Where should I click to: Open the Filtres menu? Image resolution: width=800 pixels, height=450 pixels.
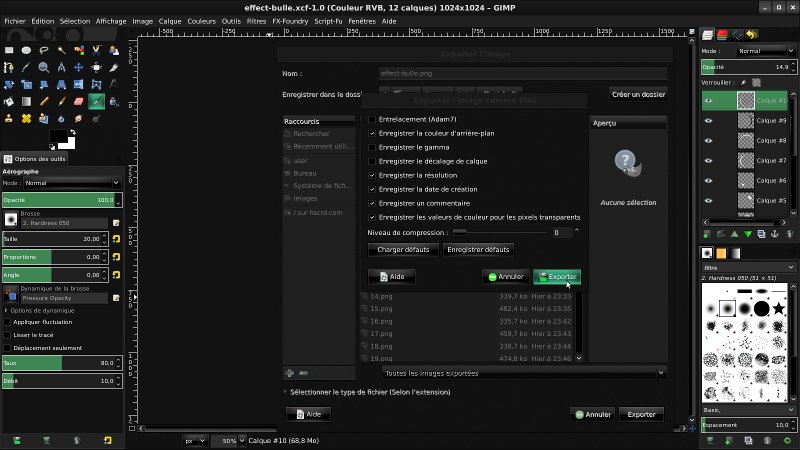pyautogui.click(x=256, y=21)
